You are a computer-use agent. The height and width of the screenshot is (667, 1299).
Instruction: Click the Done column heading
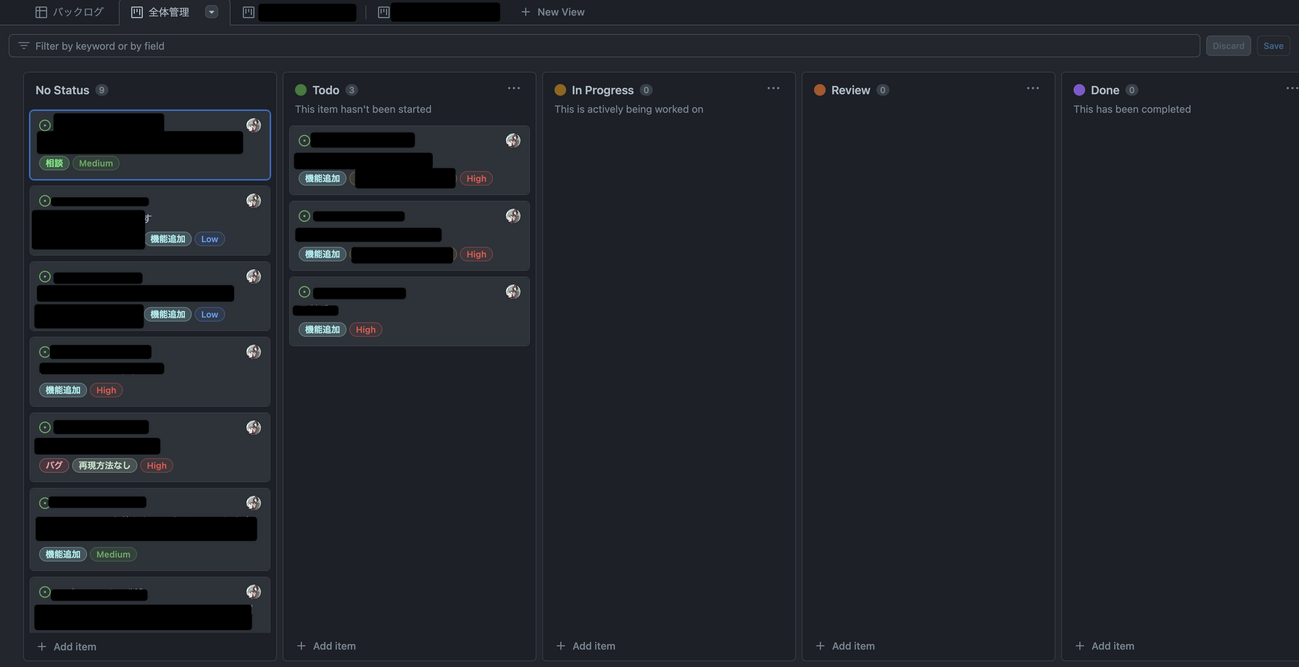[1105, 90]
